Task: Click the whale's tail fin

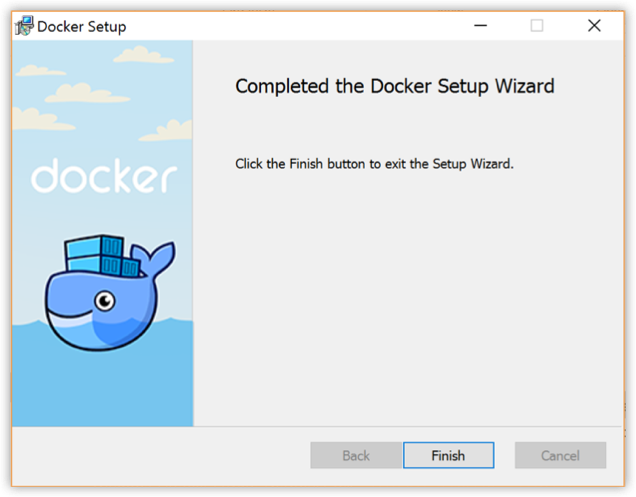Action: (x=158, y=254)
